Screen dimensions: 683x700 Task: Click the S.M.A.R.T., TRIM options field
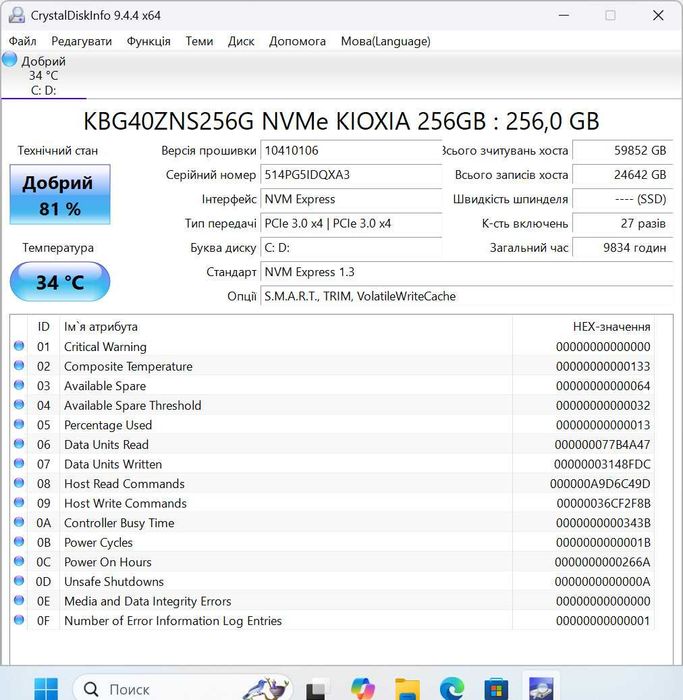[x=466, y=296]
